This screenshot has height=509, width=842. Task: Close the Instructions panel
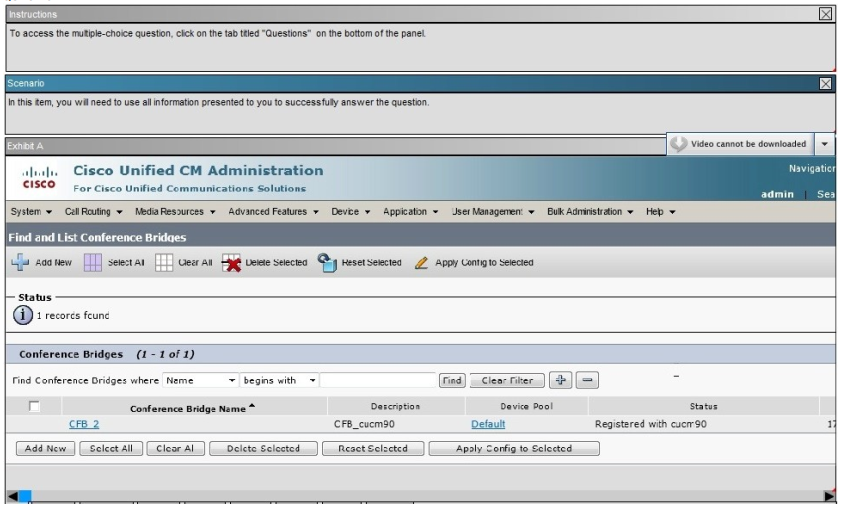pos(825,14)
